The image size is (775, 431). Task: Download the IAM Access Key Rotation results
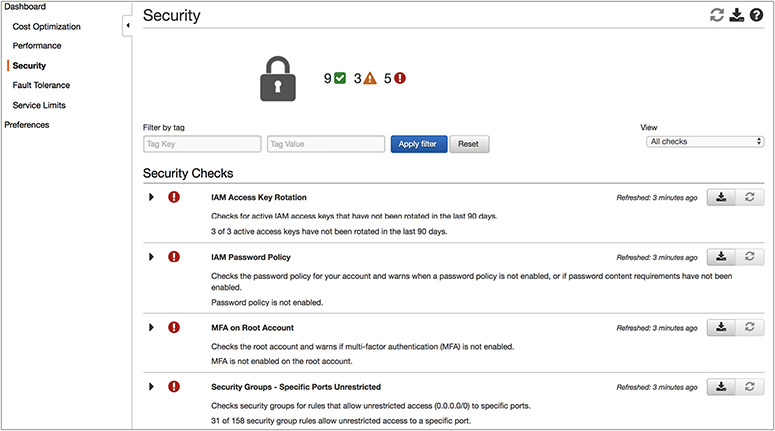pyautogui.click(x=721, y=198)
